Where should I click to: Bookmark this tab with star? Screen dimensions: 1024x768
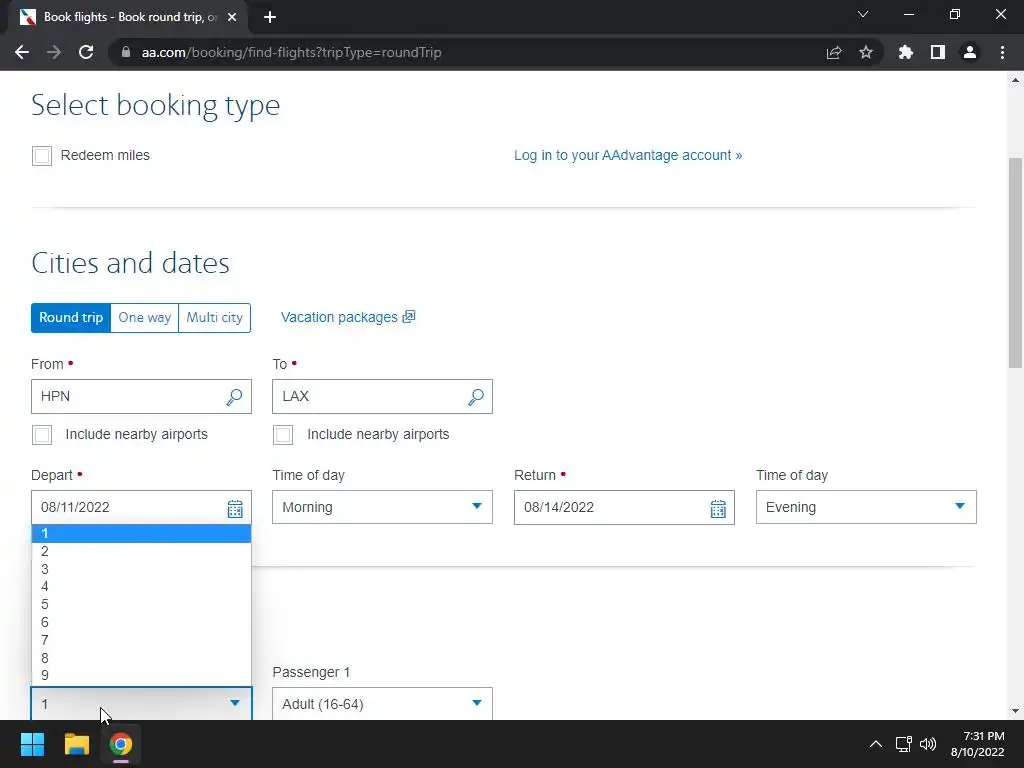coord(865,52)
